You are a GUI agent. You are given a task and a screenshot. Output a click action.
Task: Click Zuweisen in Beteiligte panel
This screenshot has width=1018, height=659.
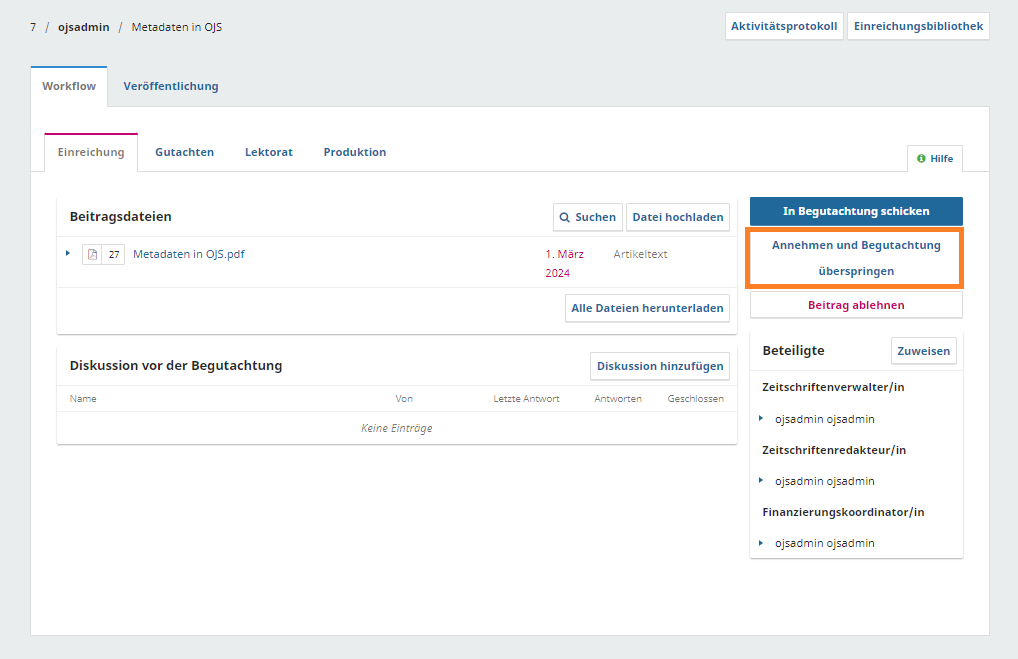[x=923, y=351]
